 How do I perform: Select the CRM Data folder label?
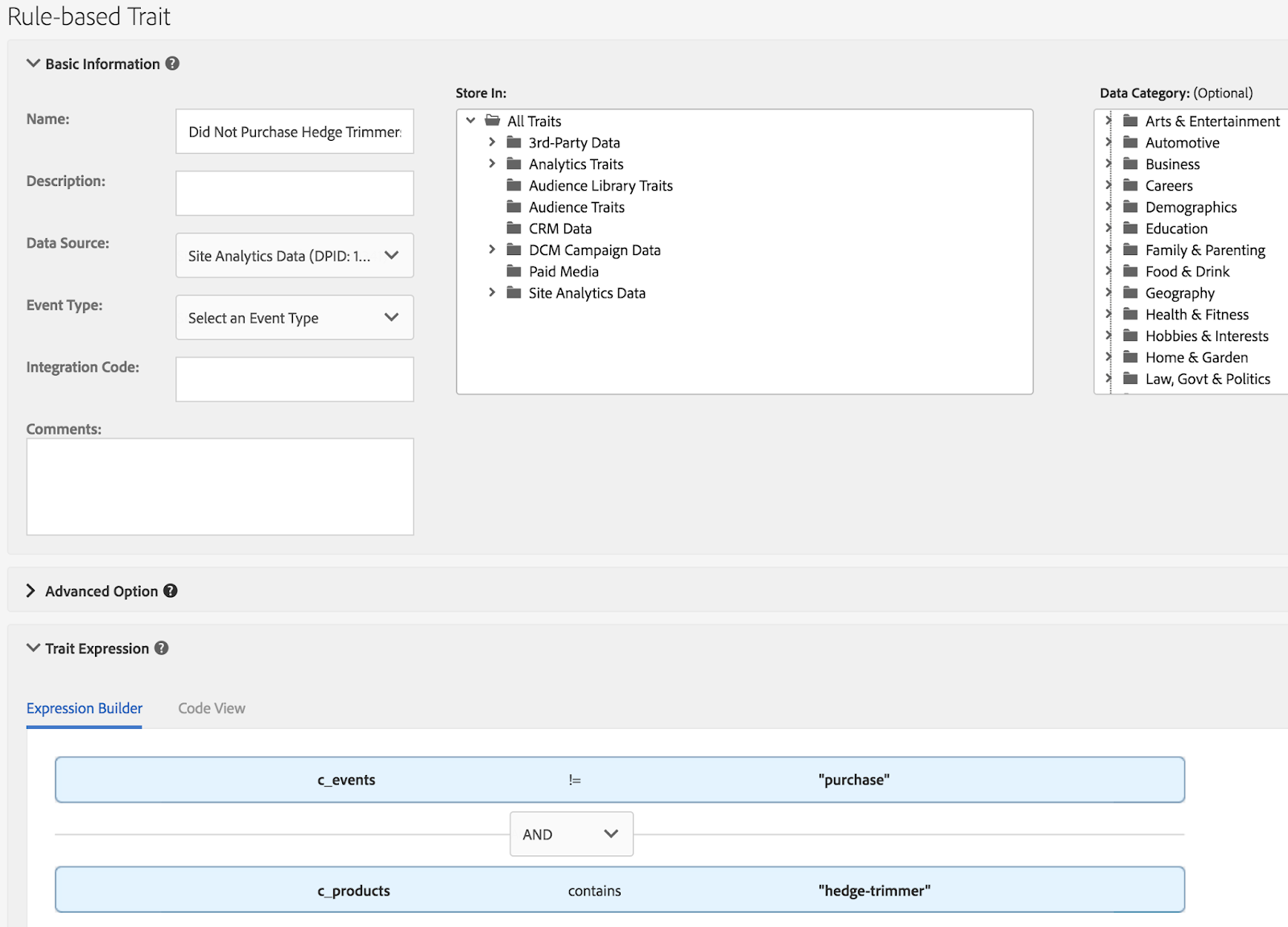point(560,229)
